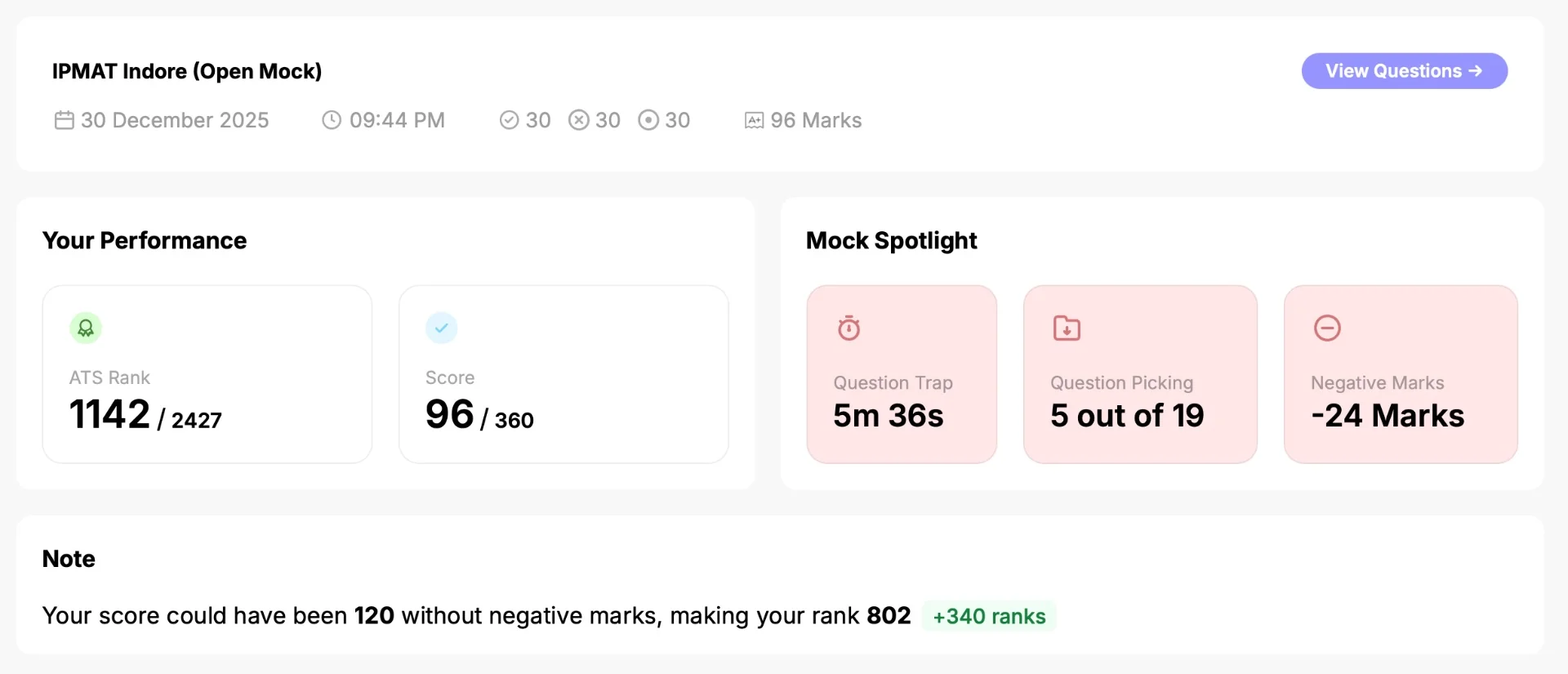Click the +340 ranks green badge
Screen dimensions: 1568x674
989,616
